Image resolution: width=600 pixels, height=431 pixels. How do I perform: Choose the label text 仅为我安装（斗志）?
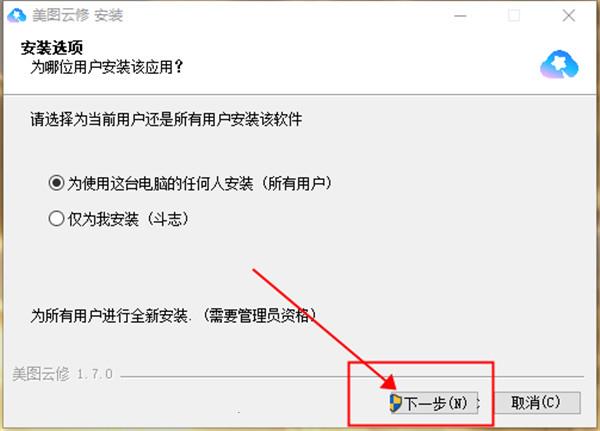(129, 219)
